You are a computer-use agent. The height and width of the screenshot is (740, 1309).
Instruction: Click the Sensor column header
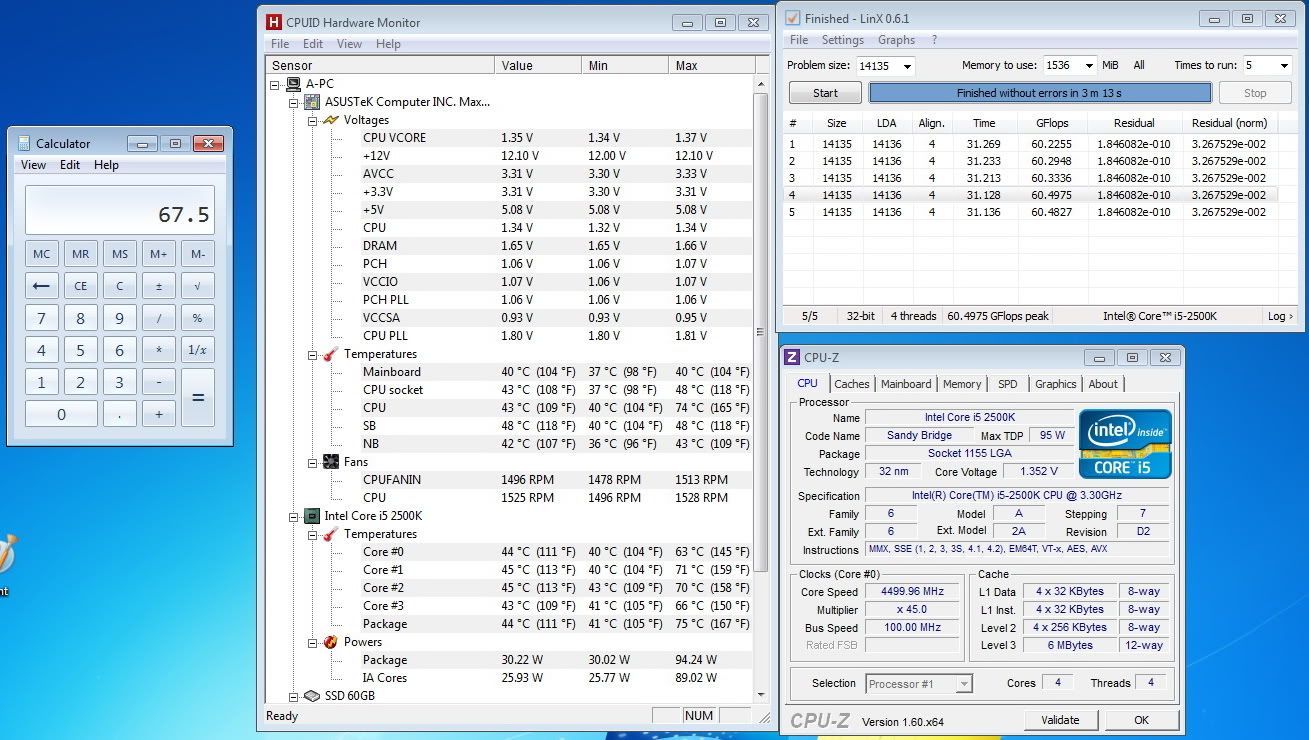tap(381, 66)
